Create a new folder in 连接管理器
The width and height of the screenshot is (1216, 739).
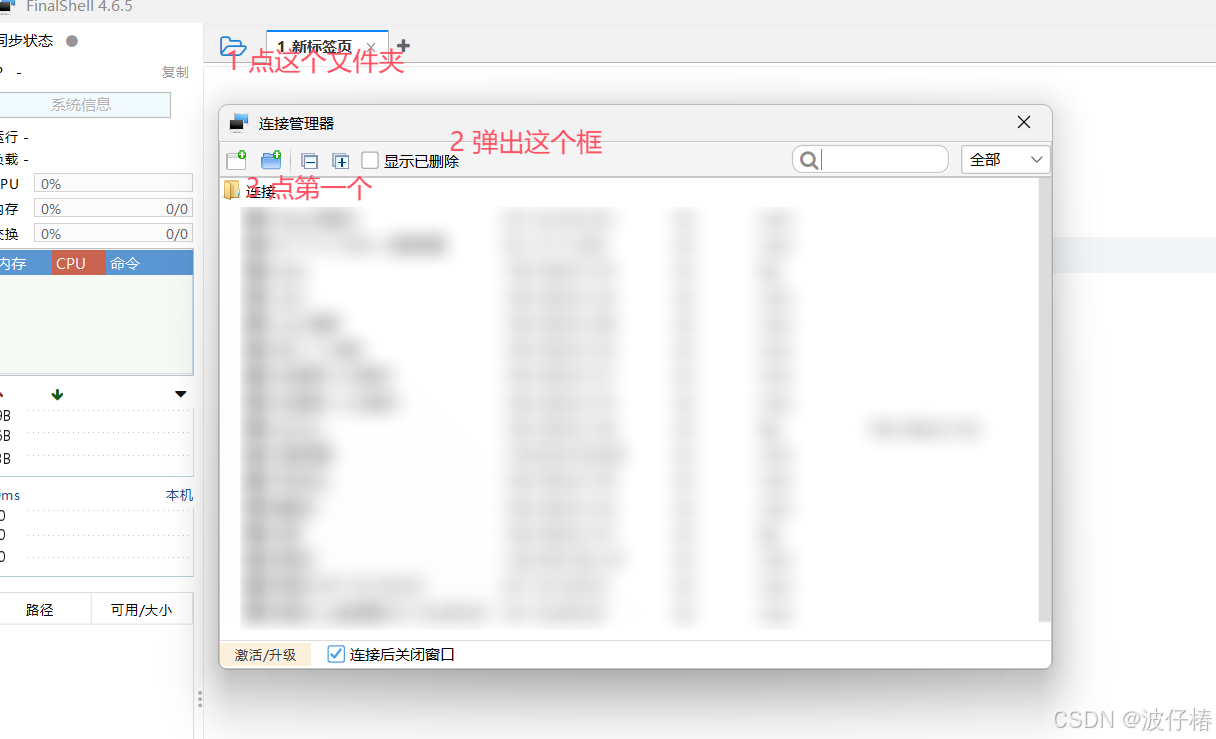point(271,160)
